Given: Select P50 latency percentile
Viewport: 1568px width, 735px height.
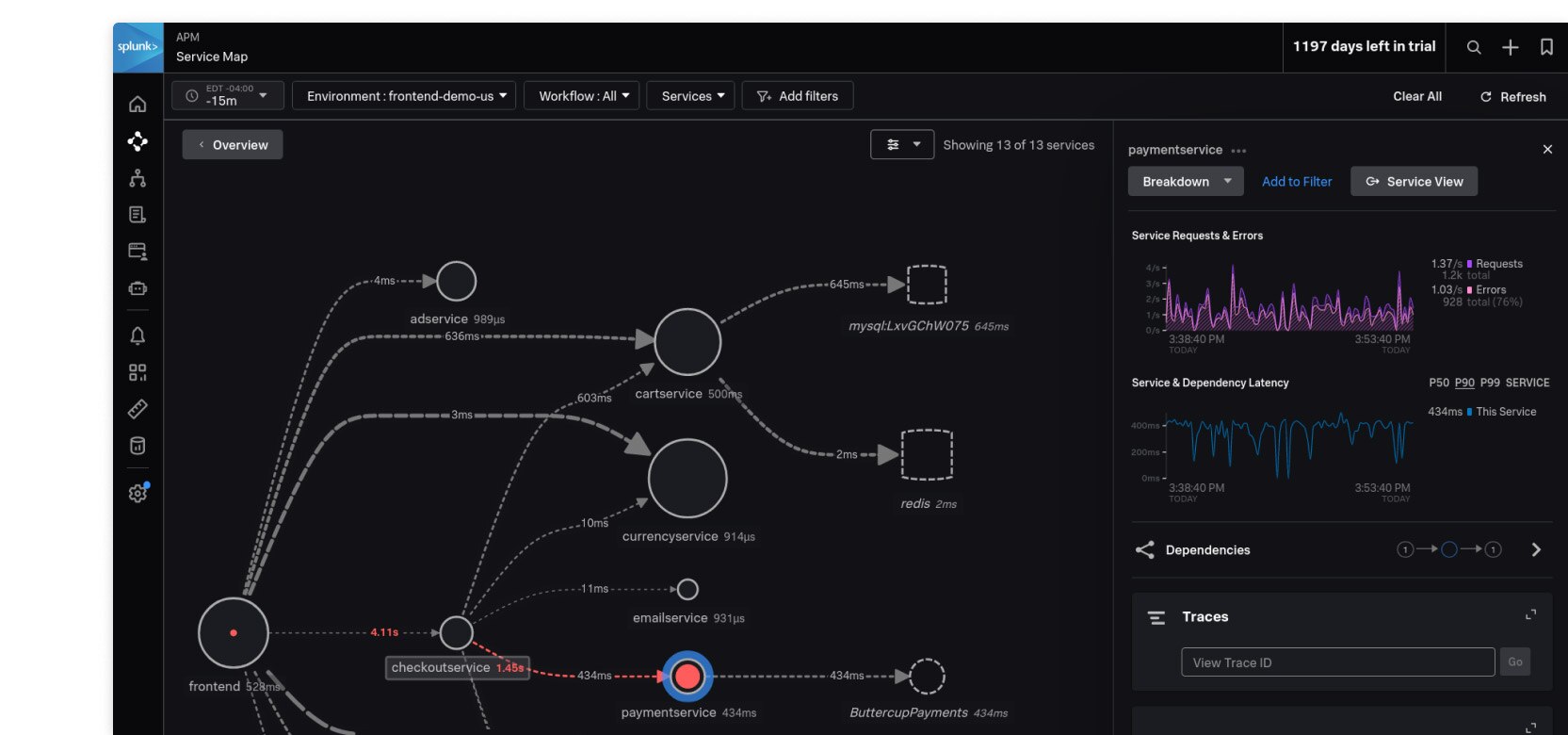Looking at the screenshot, I should pyautogui.click(x=1439, y=383).
